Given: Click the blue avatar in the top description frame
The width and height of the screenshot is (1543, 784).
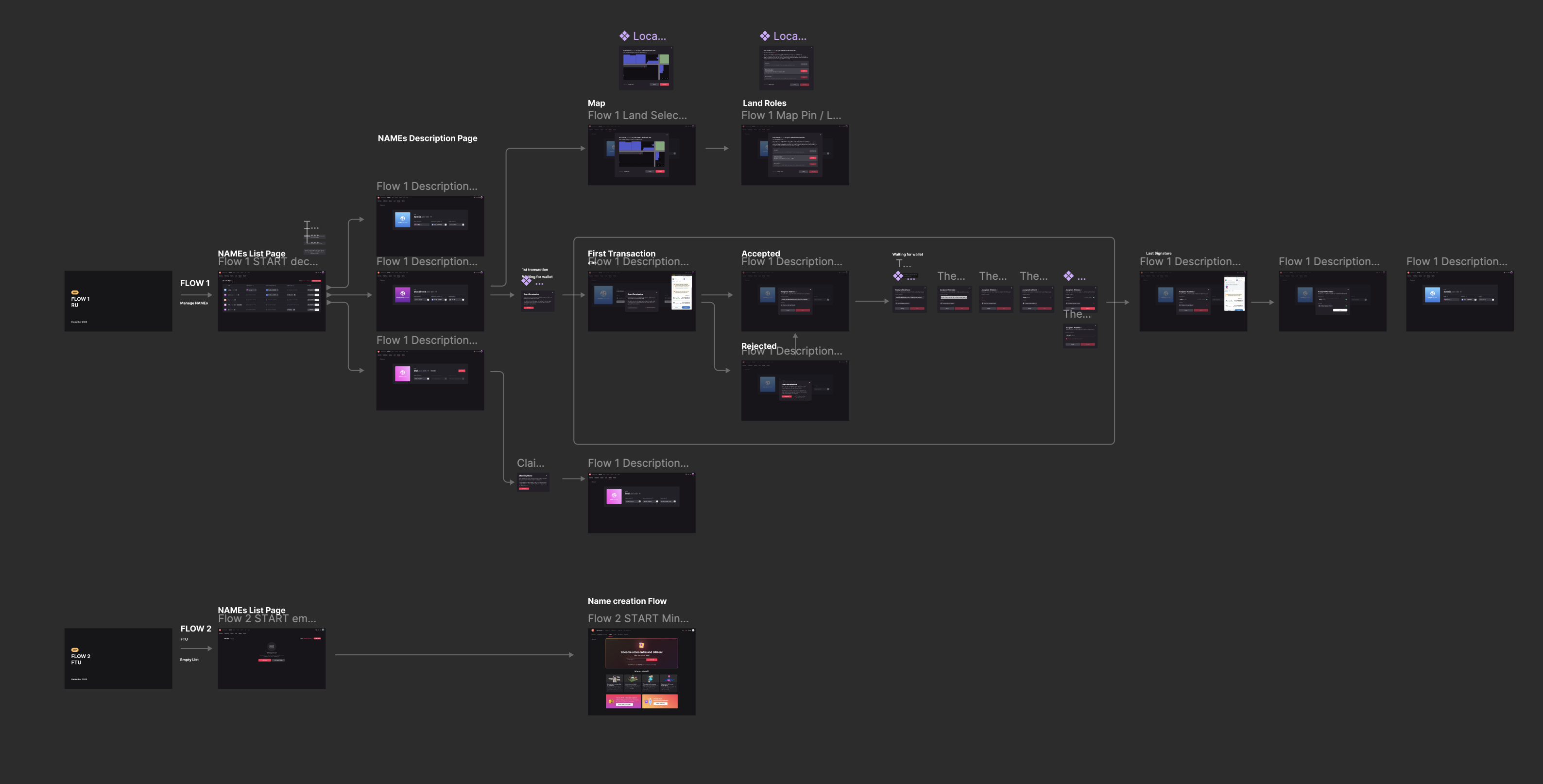Looking at the screenshot, I should tap(403, 220).
